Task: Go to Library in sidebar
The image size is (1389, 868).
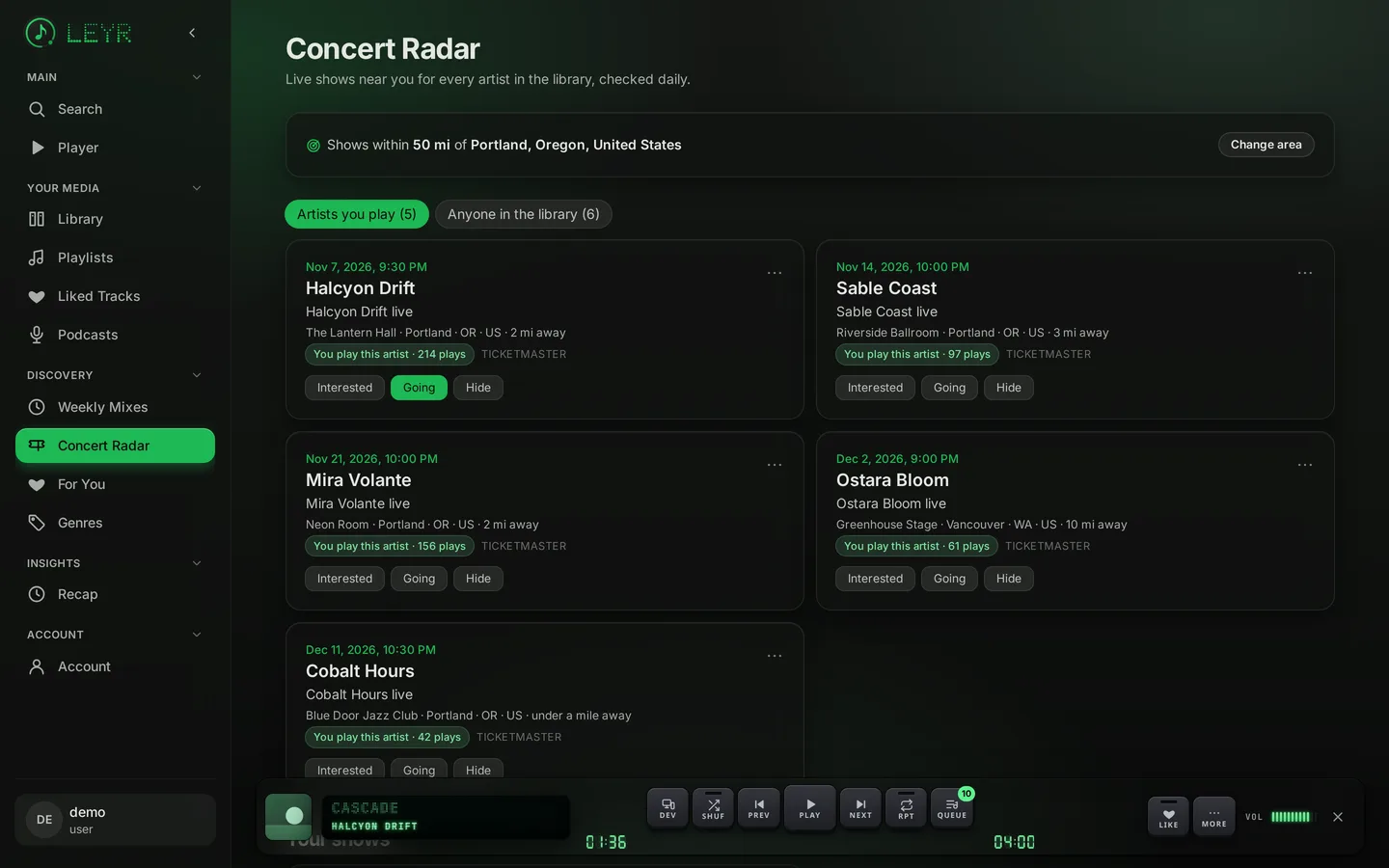Action: click(x=115, y=219)
